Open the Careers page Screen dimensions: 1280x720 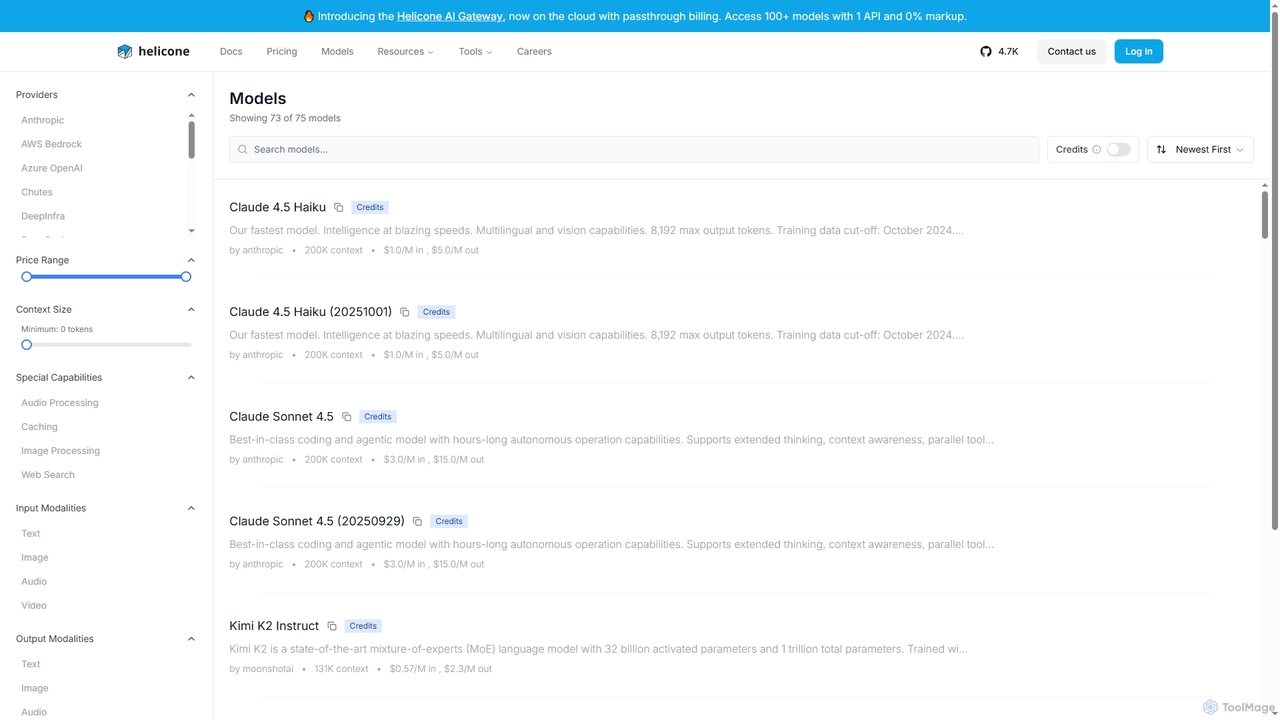coord(534,51)
